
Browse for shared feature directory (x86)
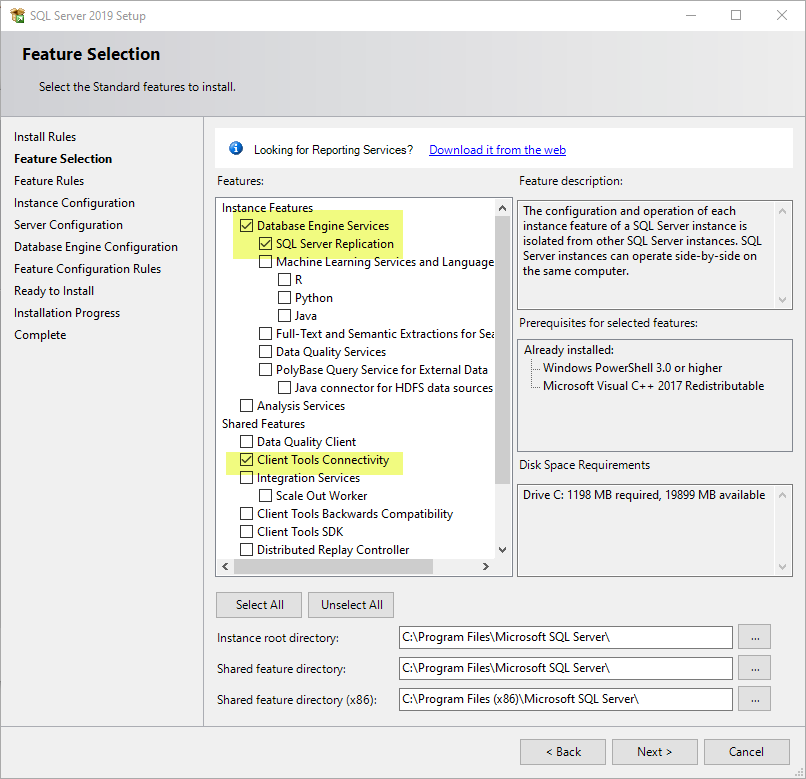pos(755,699)
